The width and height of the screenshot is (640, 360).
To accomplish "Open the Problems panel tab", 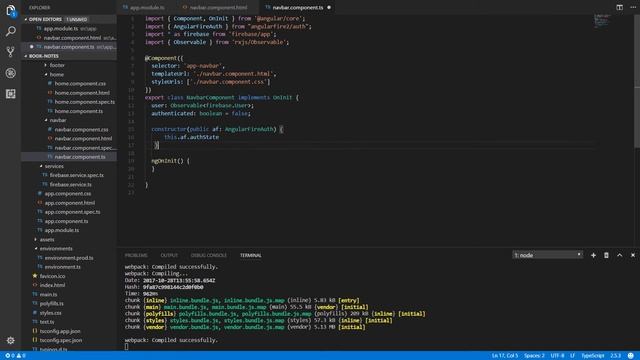I will [136, 255].
